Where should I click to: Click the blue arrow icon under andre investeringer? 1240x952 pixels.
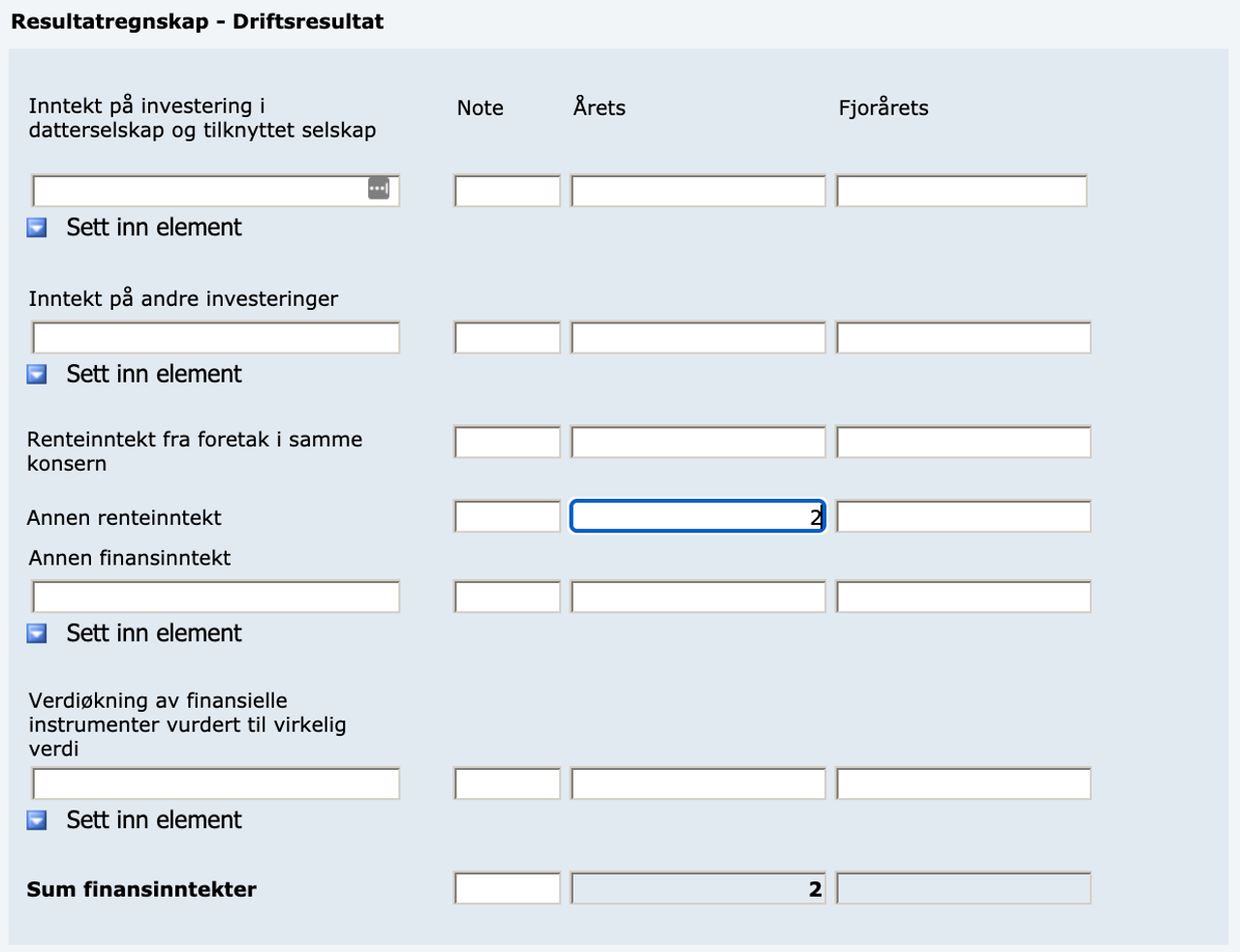(37, 374)
